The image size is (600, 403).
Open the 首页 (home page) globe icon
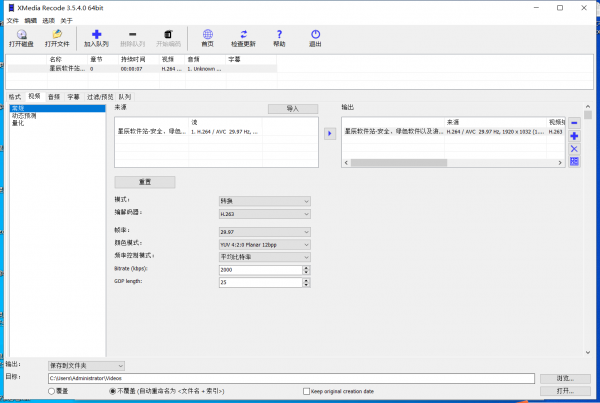pyautogui.click(x=208, y=34)
